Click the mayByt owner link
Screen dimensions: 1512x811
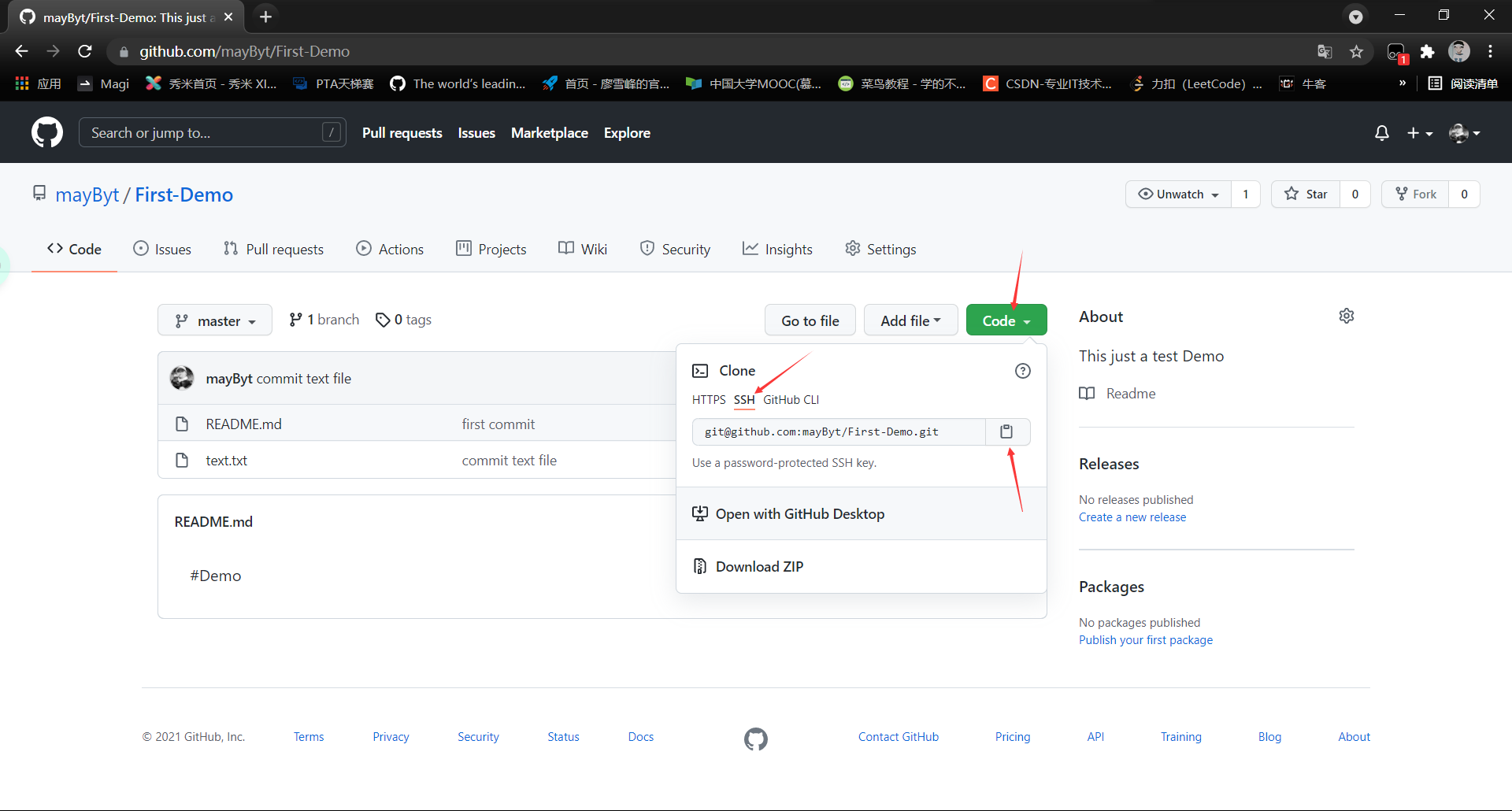(87, 194)
